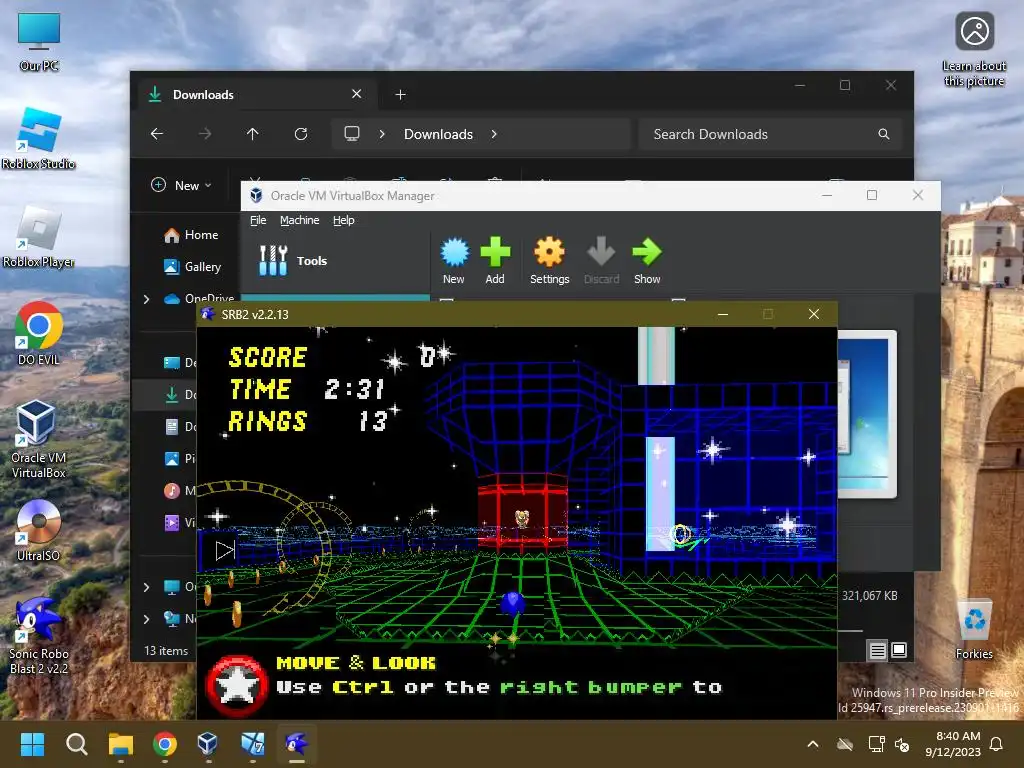1024x768 pixels.
Task: Open Sonic Robo Blast 2 desktop shortcut
Action: pyautogui.click(x=39, y=635)
